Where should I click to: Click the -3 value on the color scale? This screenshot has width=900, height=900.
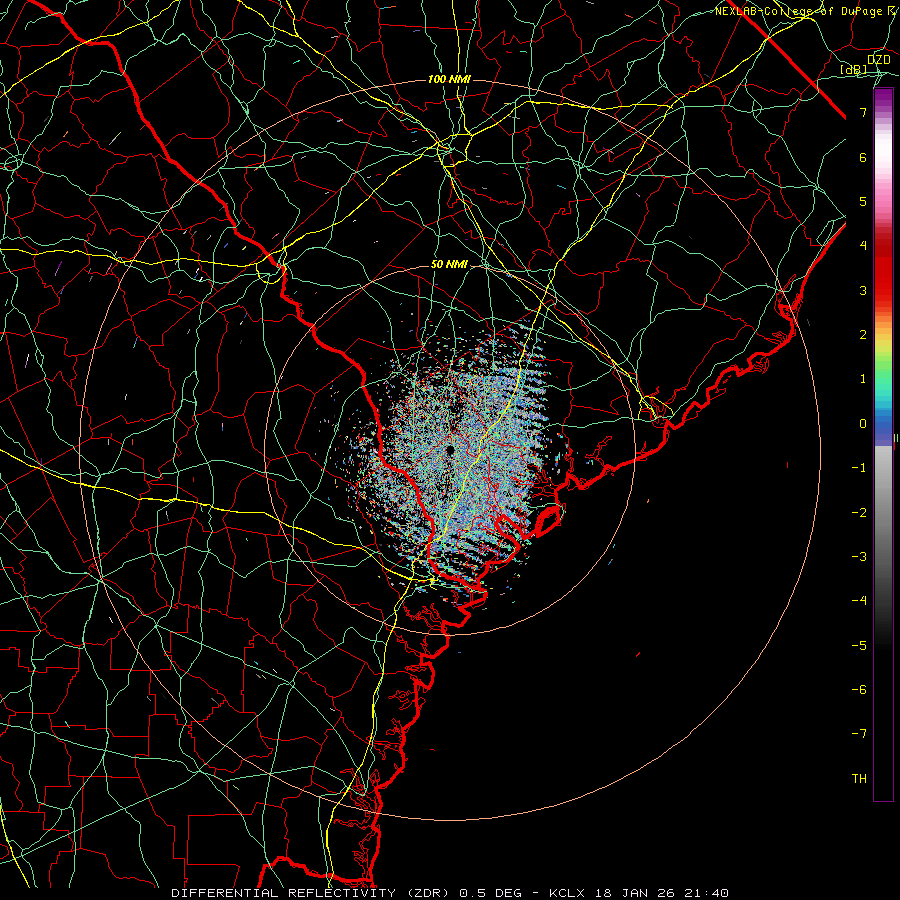(x=859, y=557)
